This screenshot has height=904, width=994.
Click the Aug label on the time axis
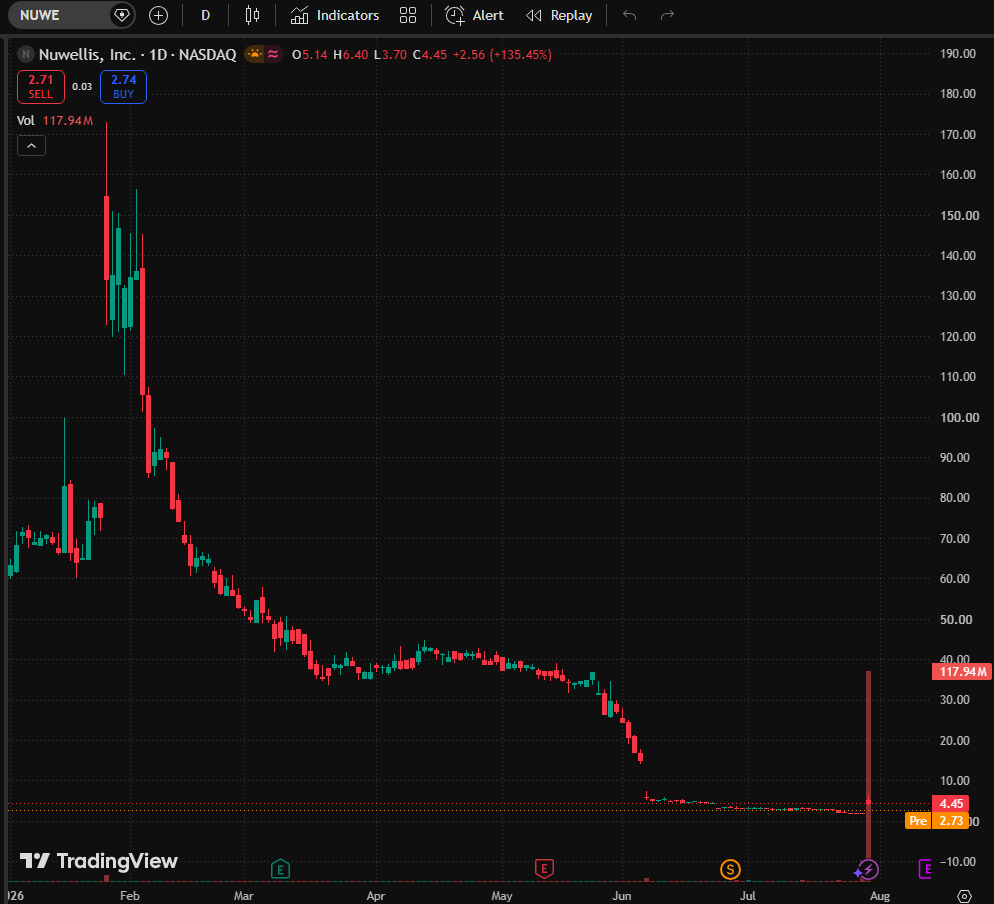point(880,896)
